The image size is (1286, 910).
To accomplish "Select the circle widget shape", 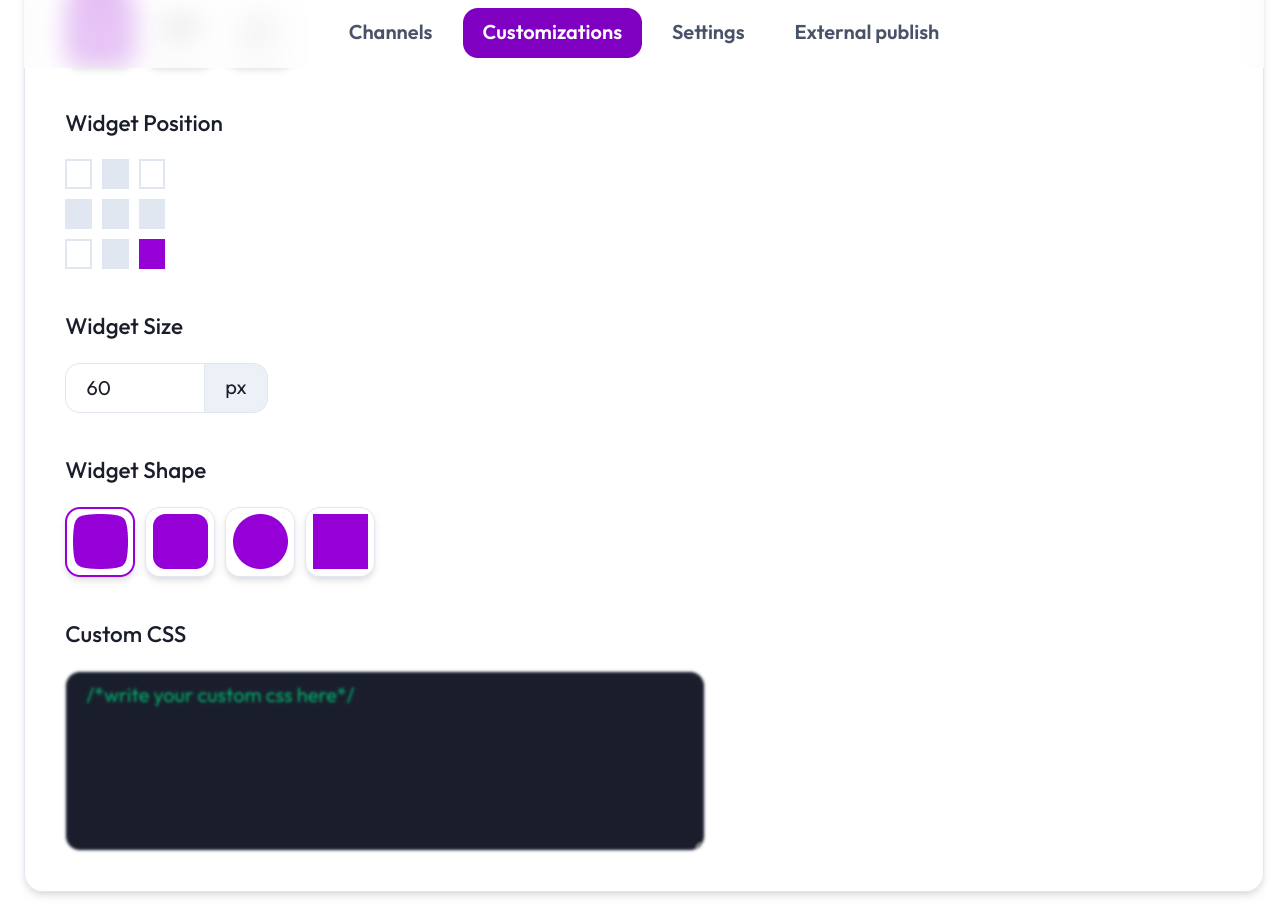I will 260,542.
